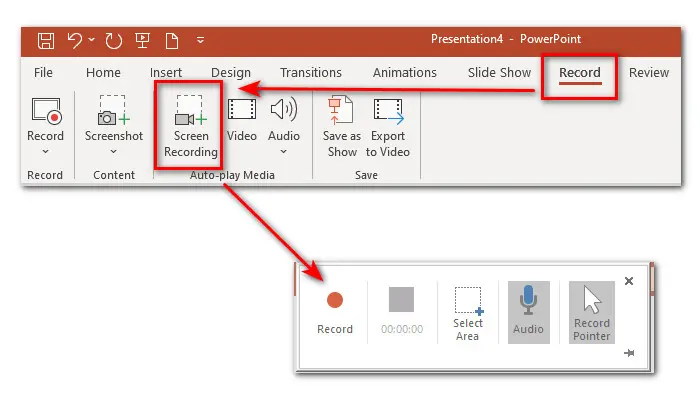This screenshot has width=700, height=407.
Task: Choose Select Area in recording dock
Action: tap(468, 313)
